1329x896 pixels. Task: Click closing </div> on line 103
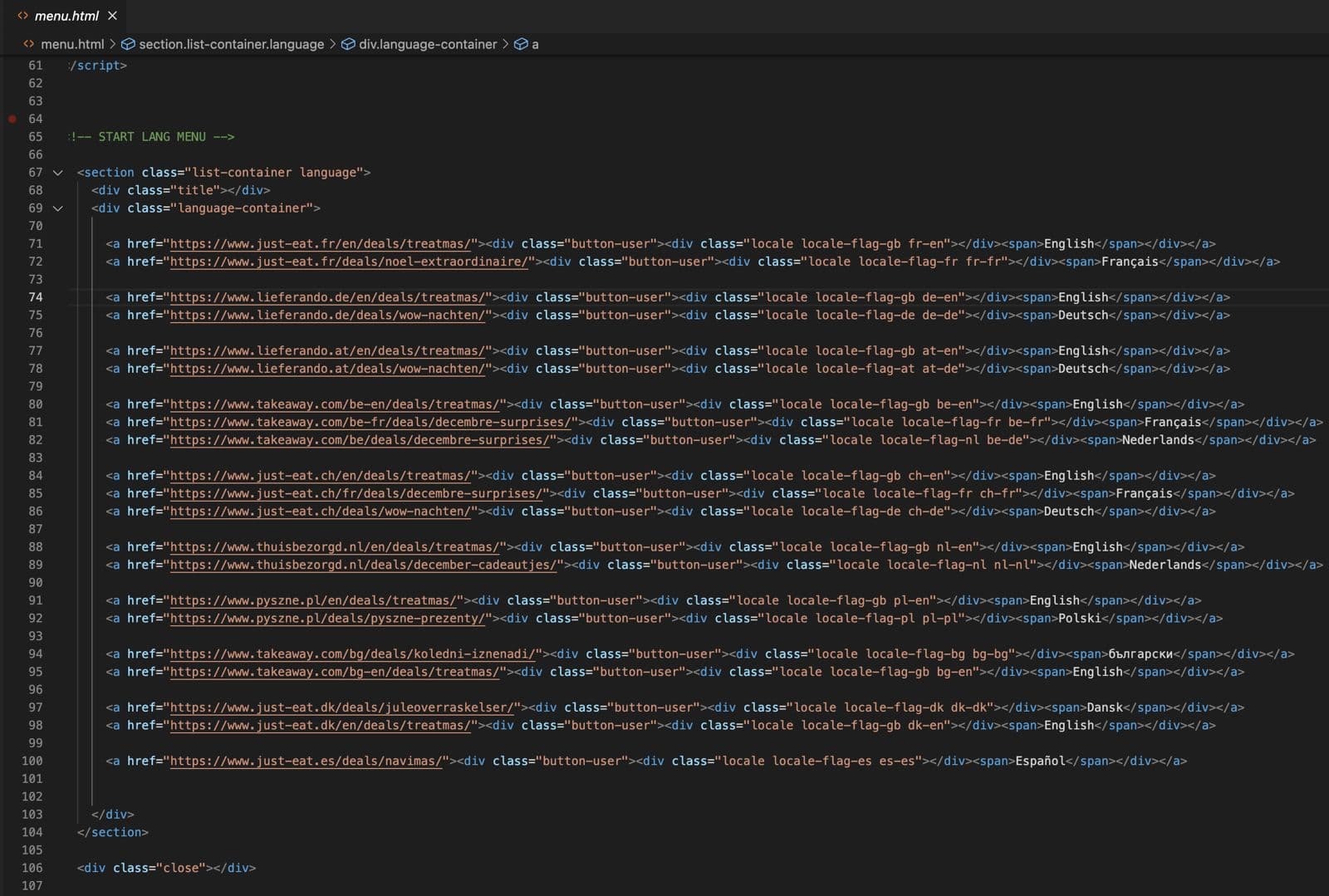113,815
